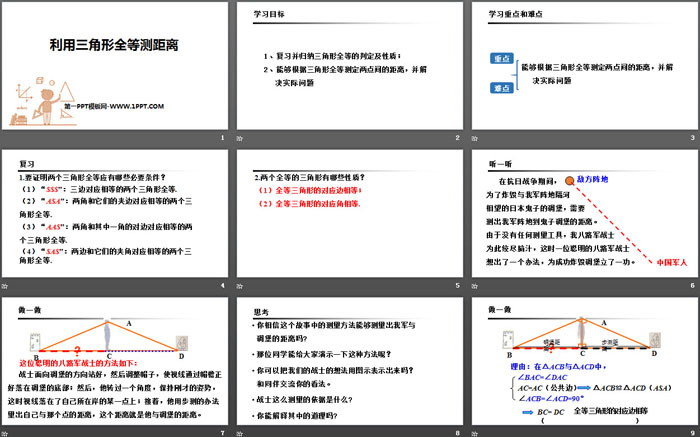This screenshot has height=437, width=700.
Task: Click animation star icon under slide 5
Action: coord(240,286)
